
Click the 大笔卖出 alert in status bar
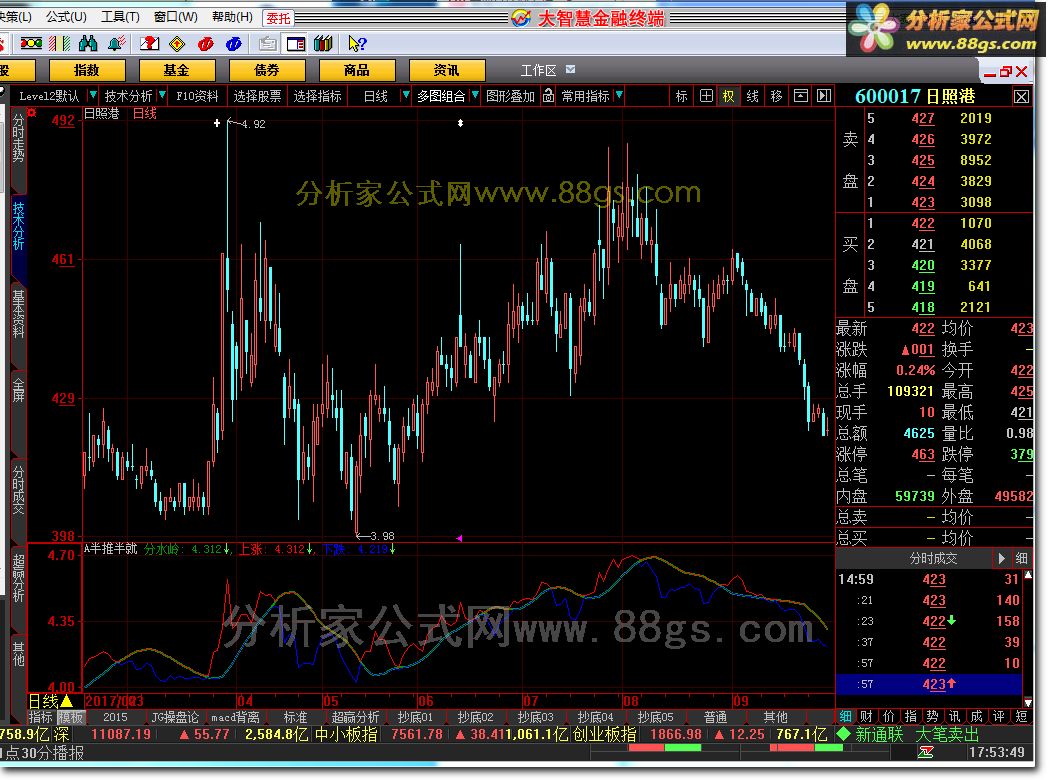947,734
